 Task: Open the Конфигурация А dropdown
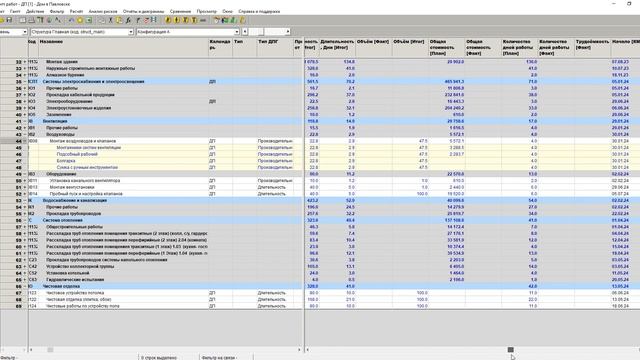[x=236, y=32]
